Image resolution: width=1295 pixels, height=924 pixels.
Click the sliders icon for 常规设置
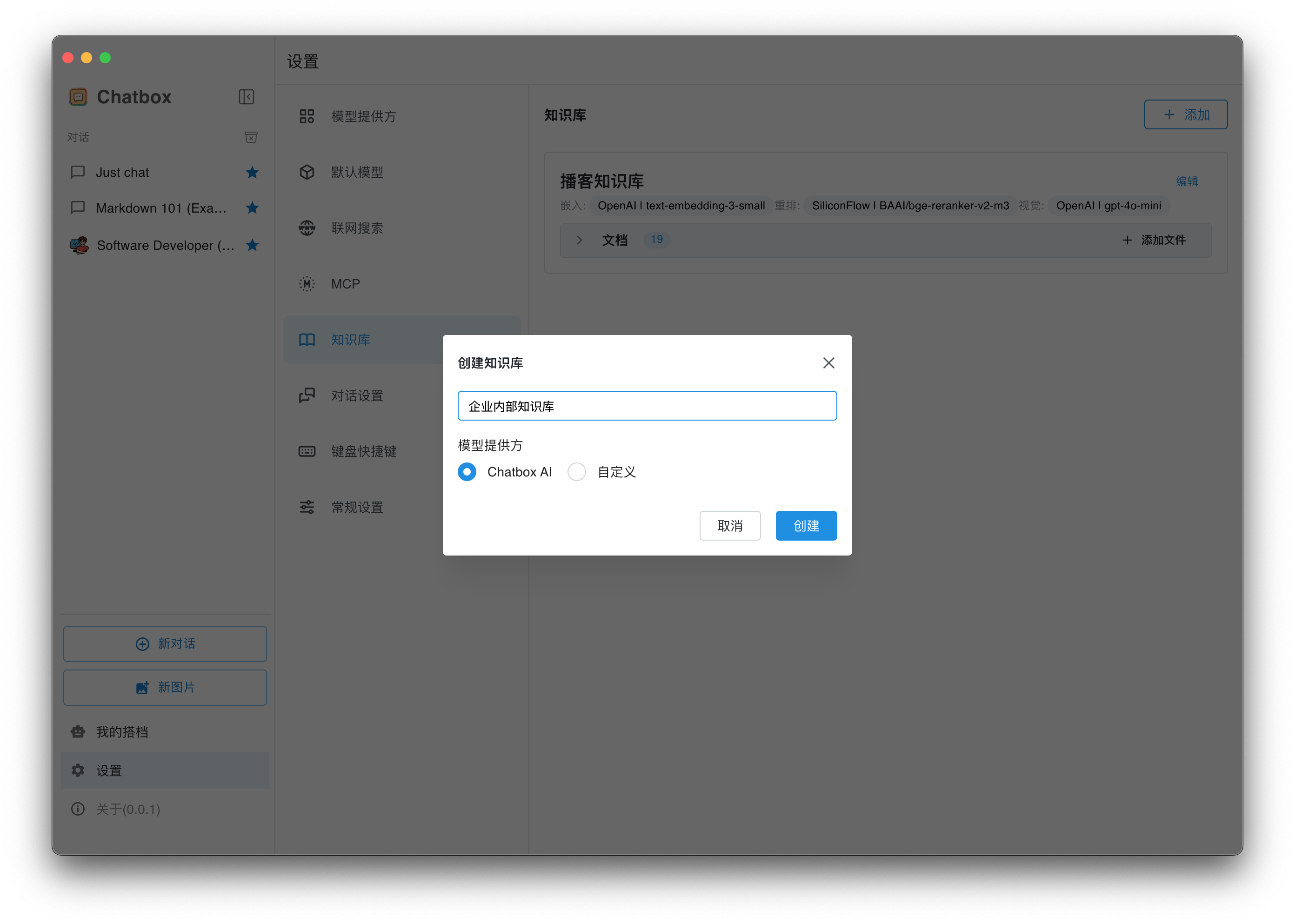[x=307, y=507]
